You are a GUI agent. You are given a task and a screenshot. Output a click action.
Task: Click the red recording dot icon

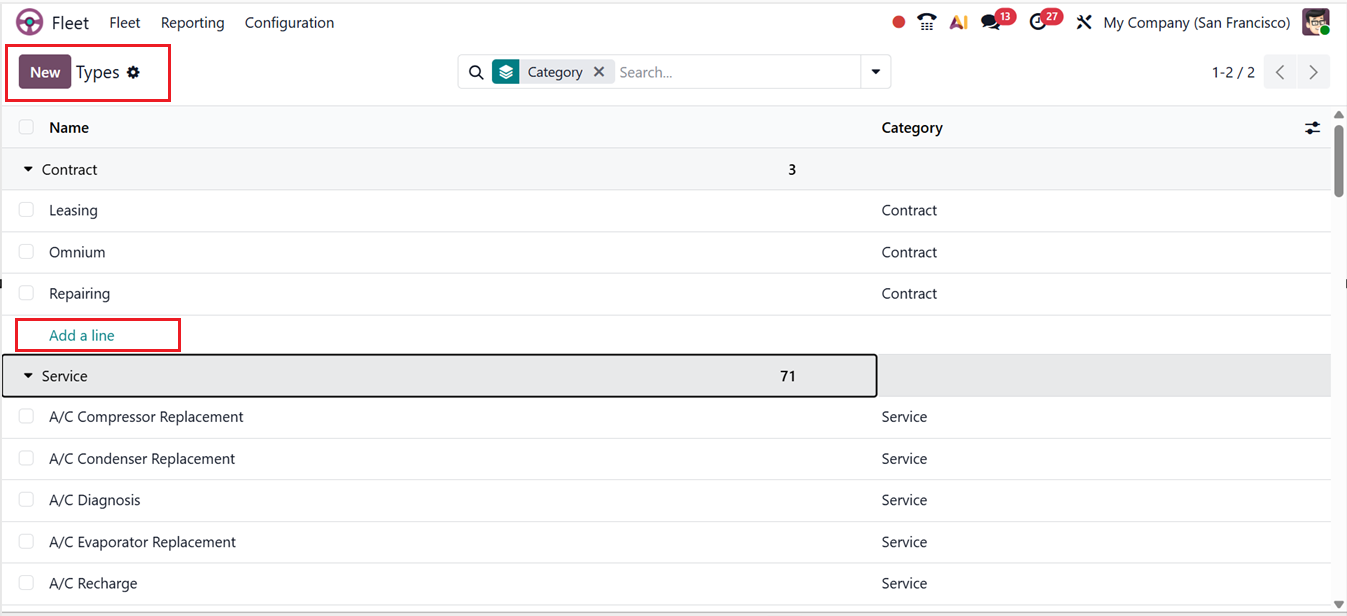coord(898,22)
